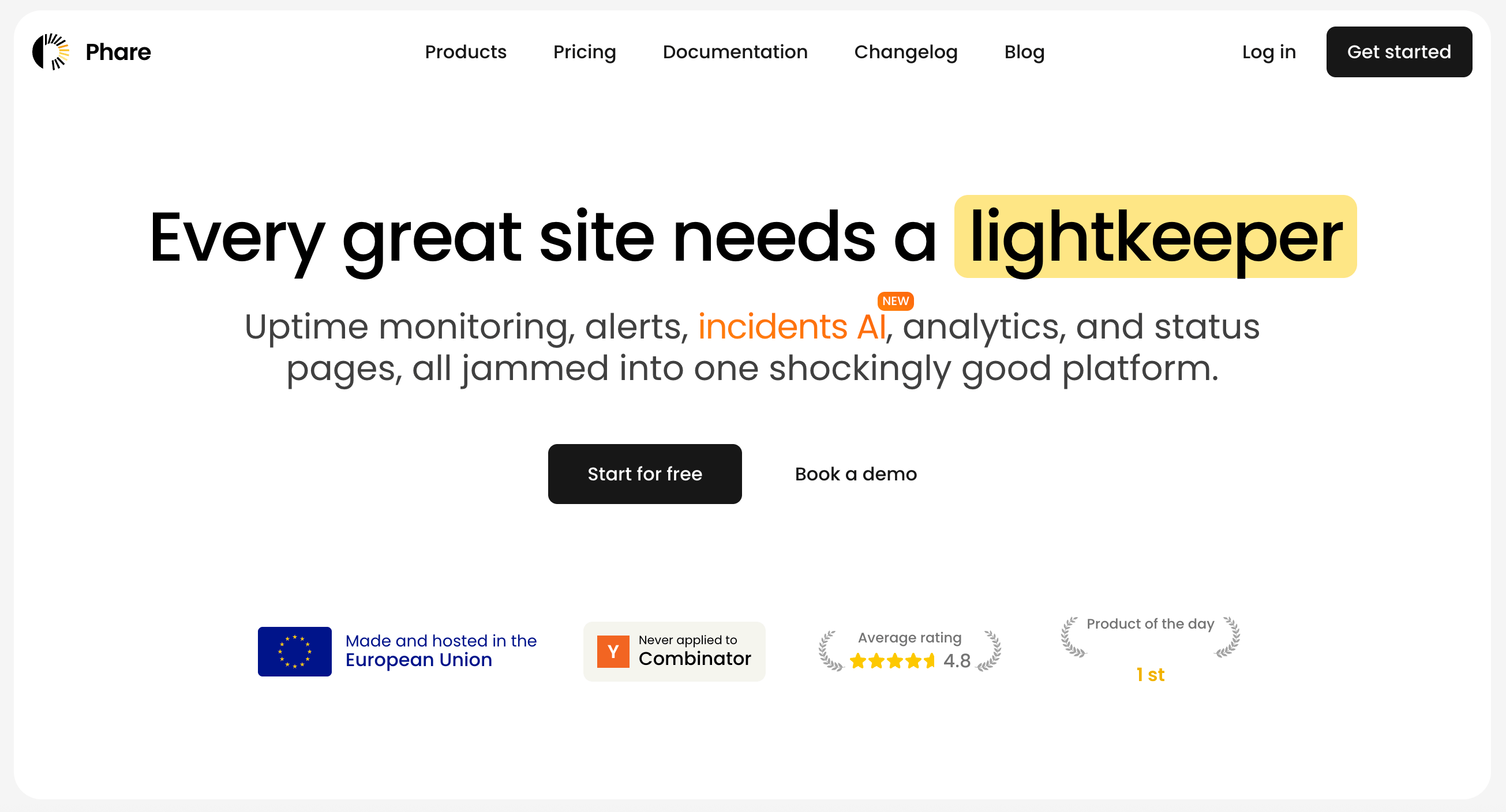Viewport: 1506px width, 812px height.
Task: Click the right laurel of Product of the day
Action: [1229, 637]
